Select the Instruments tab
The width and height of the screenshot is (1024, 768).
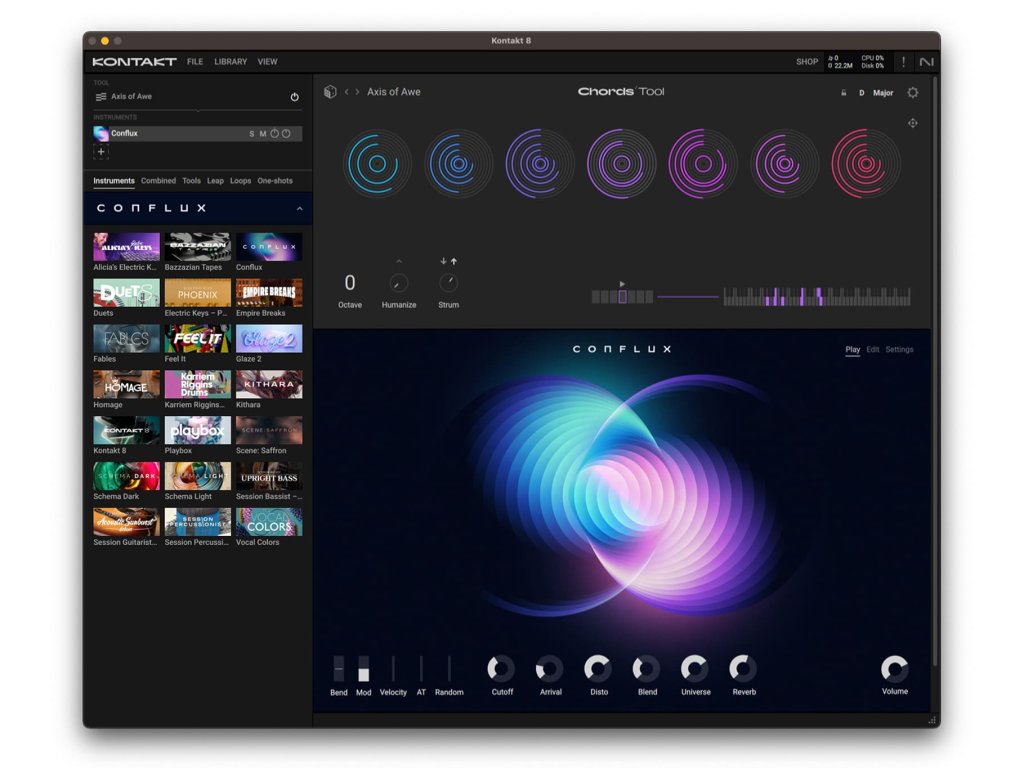(114, 181)
